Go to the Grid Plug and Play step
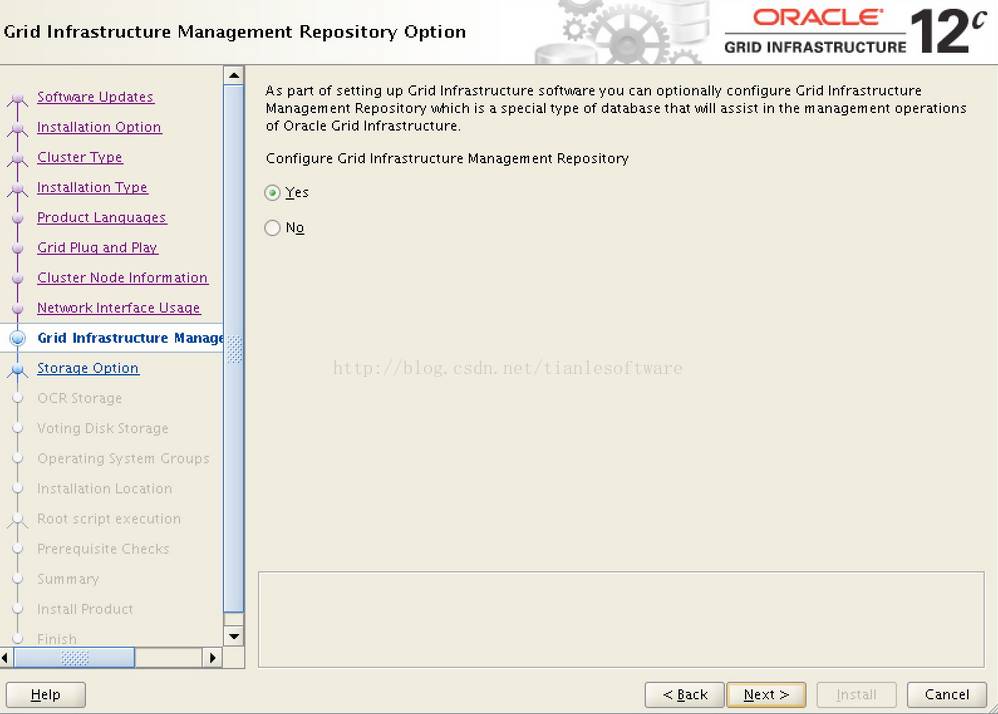 coord(97,248)
